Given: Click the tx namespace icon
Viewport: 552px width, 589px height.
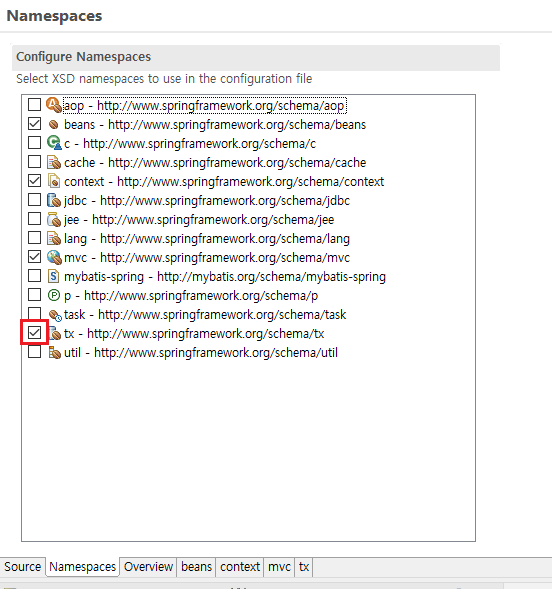Looking at the screenshot, I should click(x=55, y=334).
